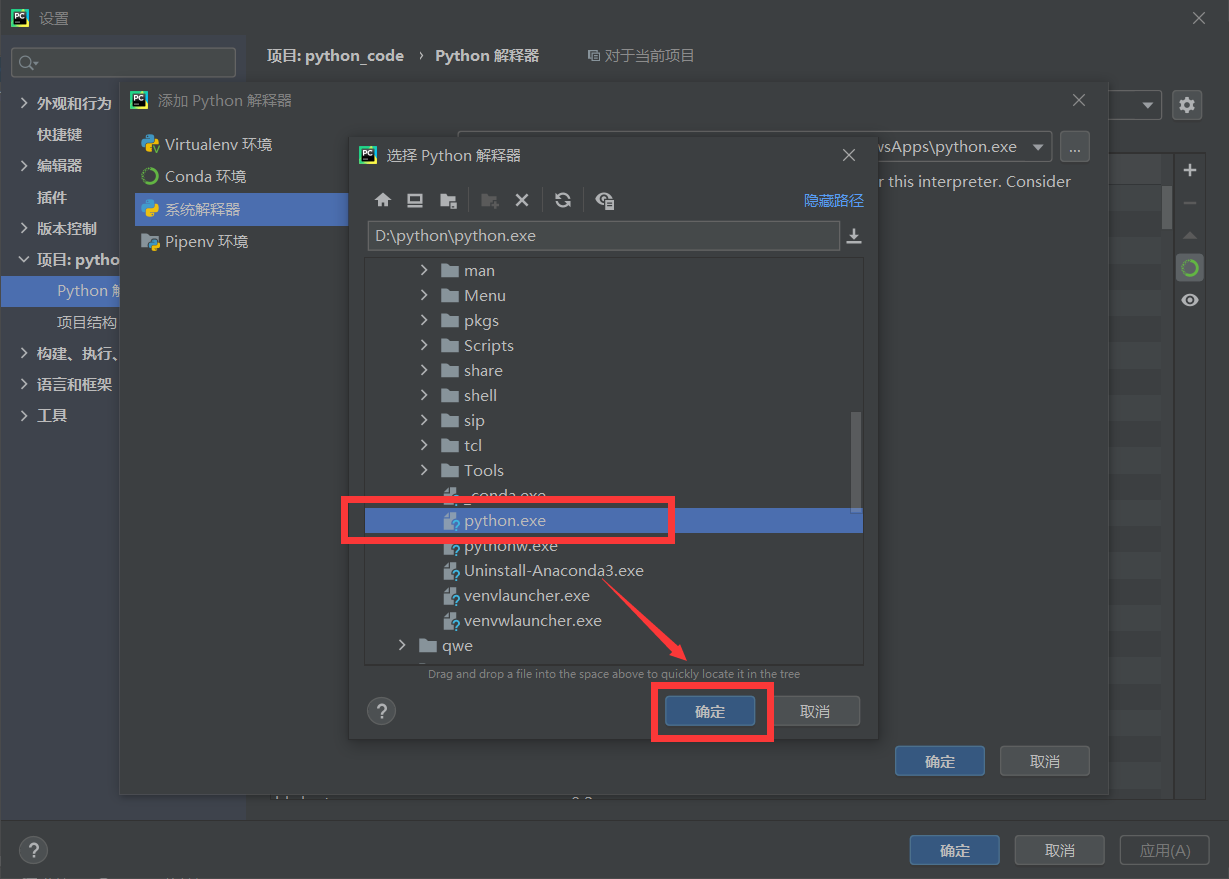The height and width of the screenshot is (879, 1229).
Task: Cancel with 取消 in Select Python Interpreter dialog
Action: point(815,711)
